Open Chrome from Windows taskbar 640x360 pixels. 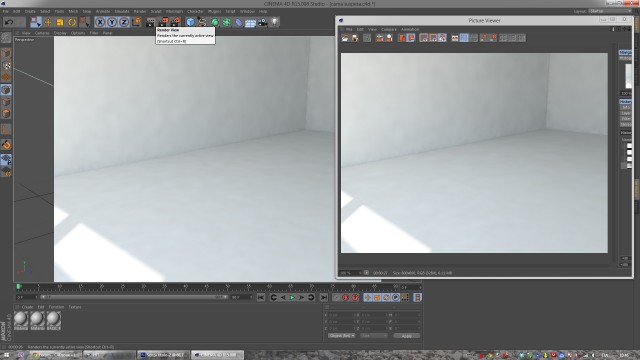tap(56, 355)
